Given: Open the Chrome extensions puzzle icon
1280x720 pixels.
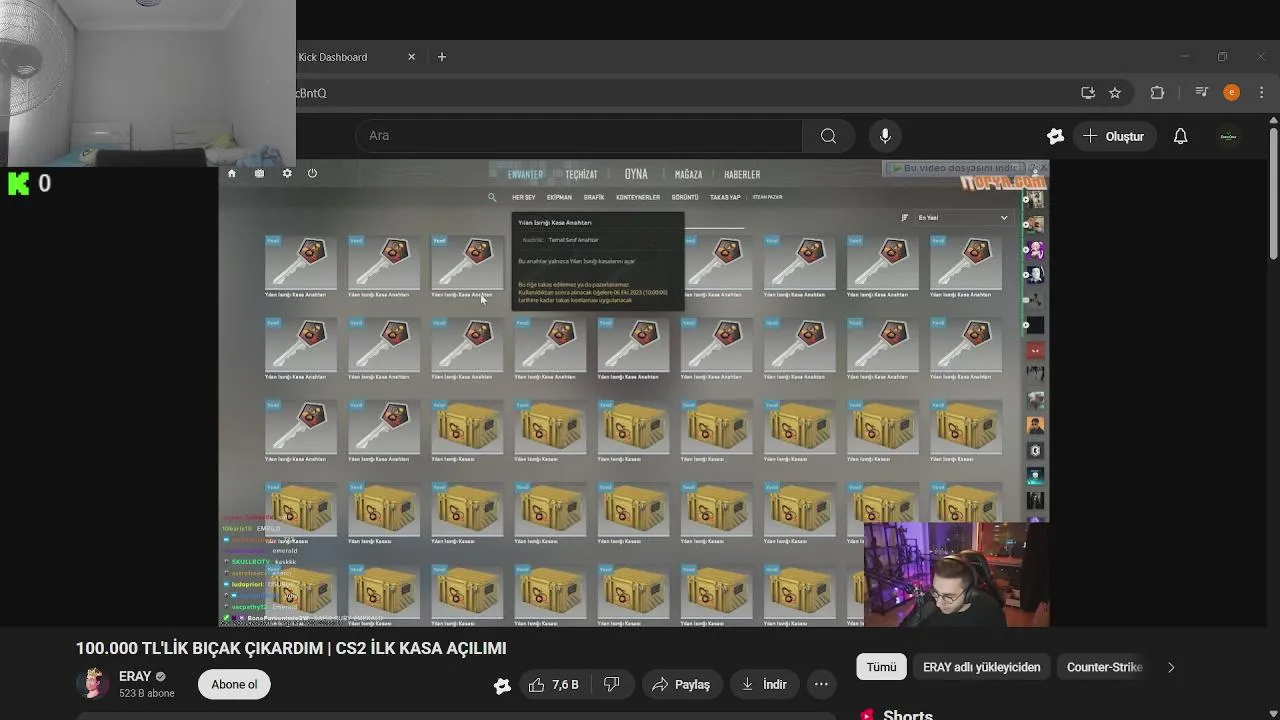Looking at the screenshot, I should pos(1157,93).
